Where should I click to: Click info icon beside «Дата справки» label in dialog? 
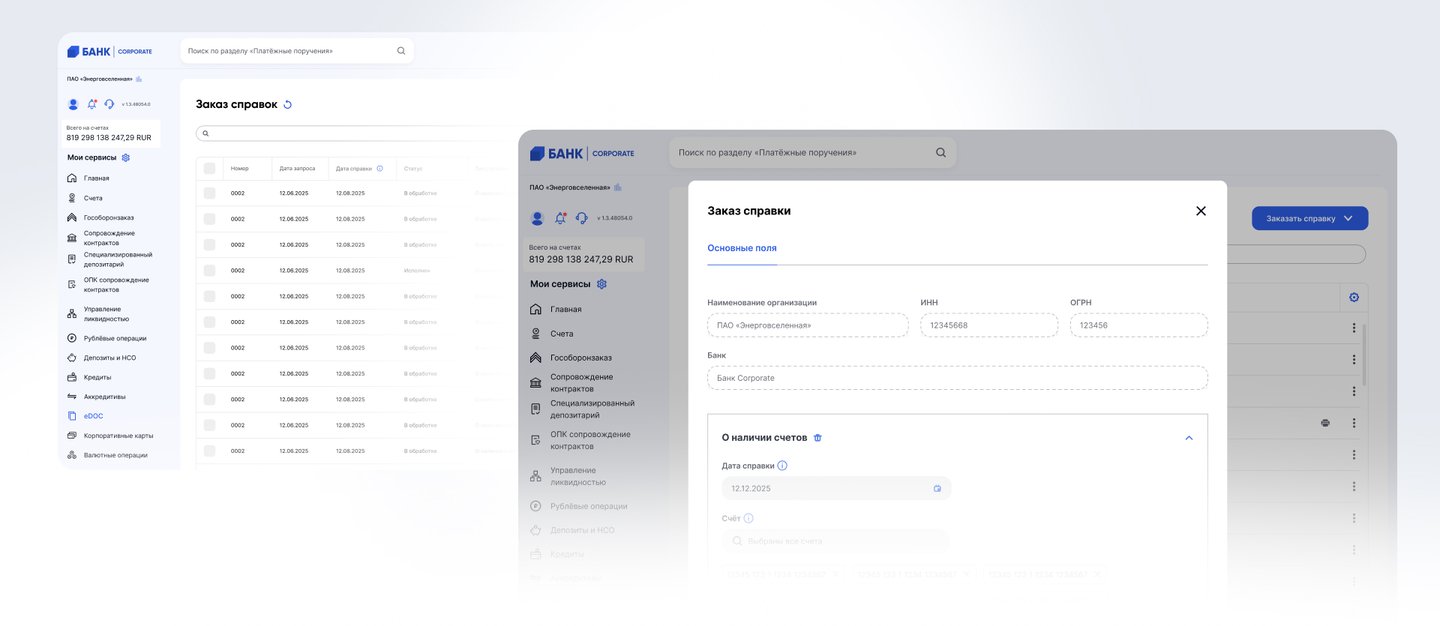pos(782,465)
